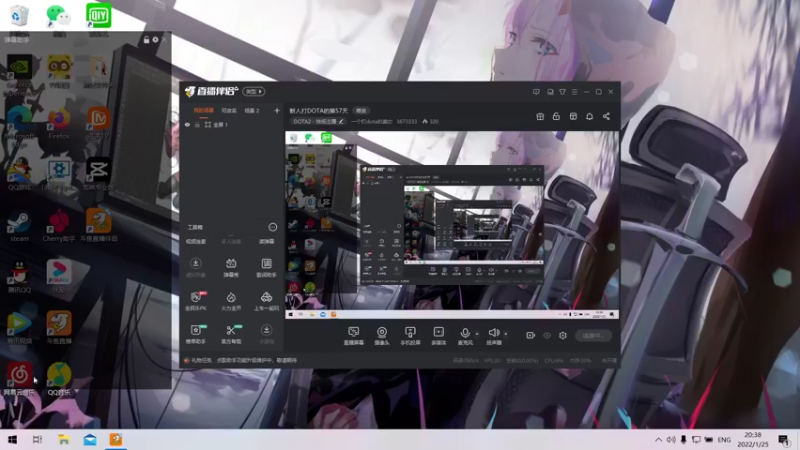Open the 官方剪辑 scissors clip tool
Viewport: 800px width, 450px height.
pyautogui.click(x=231, y=334)
